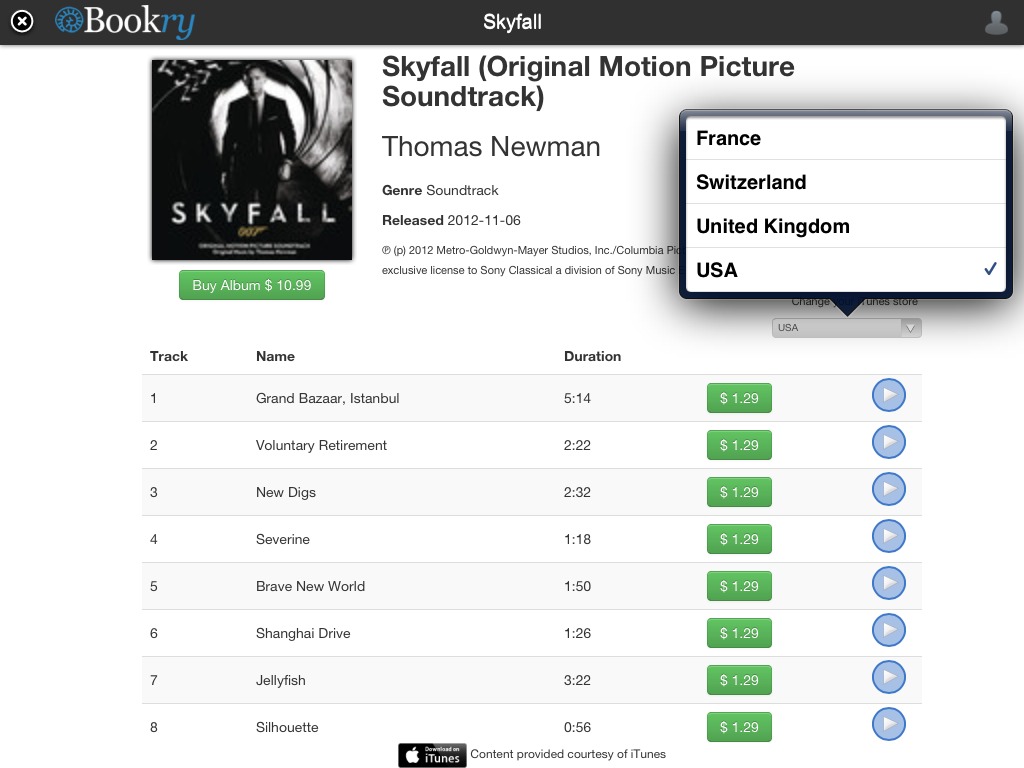Click the track name New Digs
1024x768 pixels.
pos(285,492)
